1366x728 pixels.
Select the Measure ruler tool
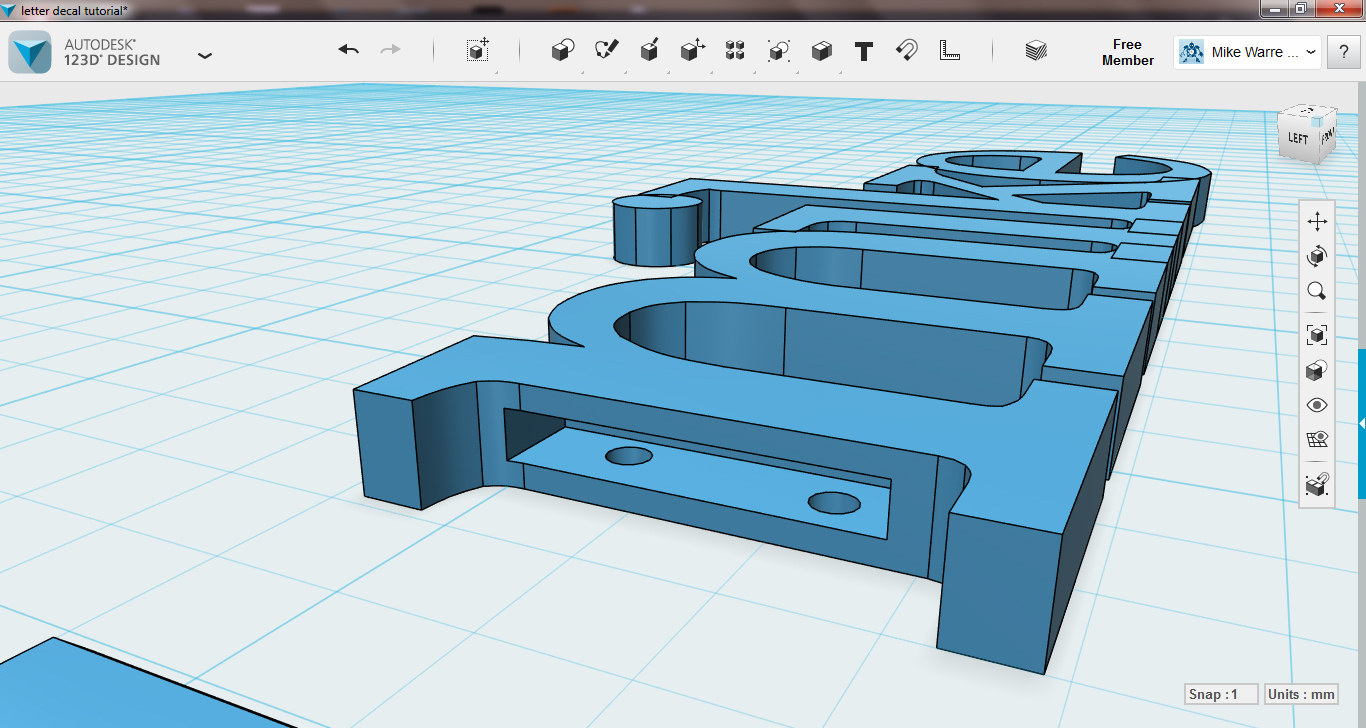click(x=949, y=50)
